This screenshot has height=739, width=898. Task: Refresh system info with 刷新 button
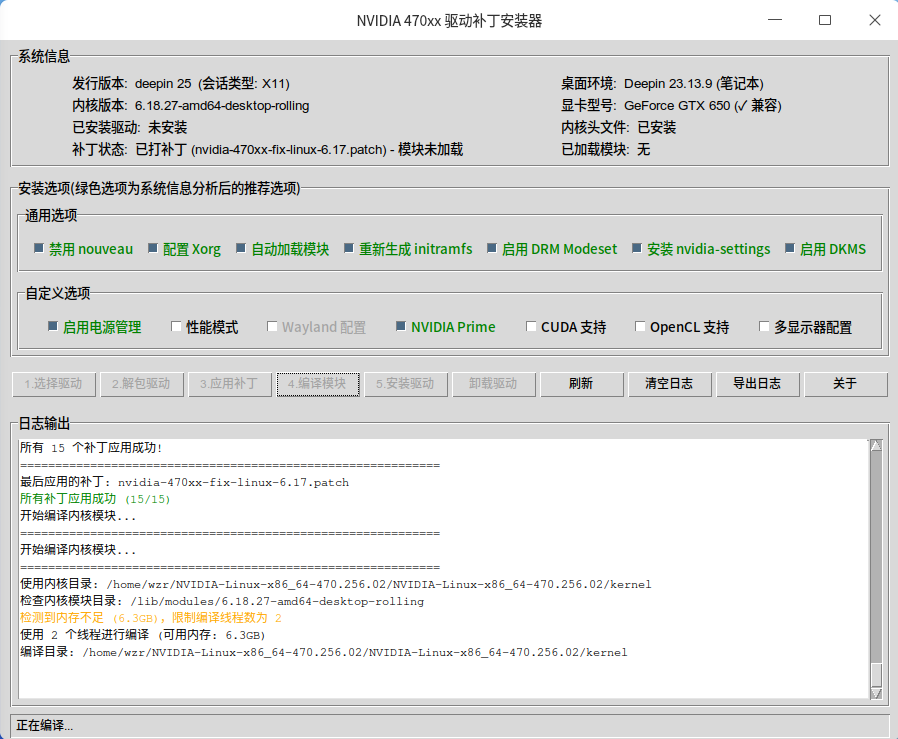click(x=581, y=384)
